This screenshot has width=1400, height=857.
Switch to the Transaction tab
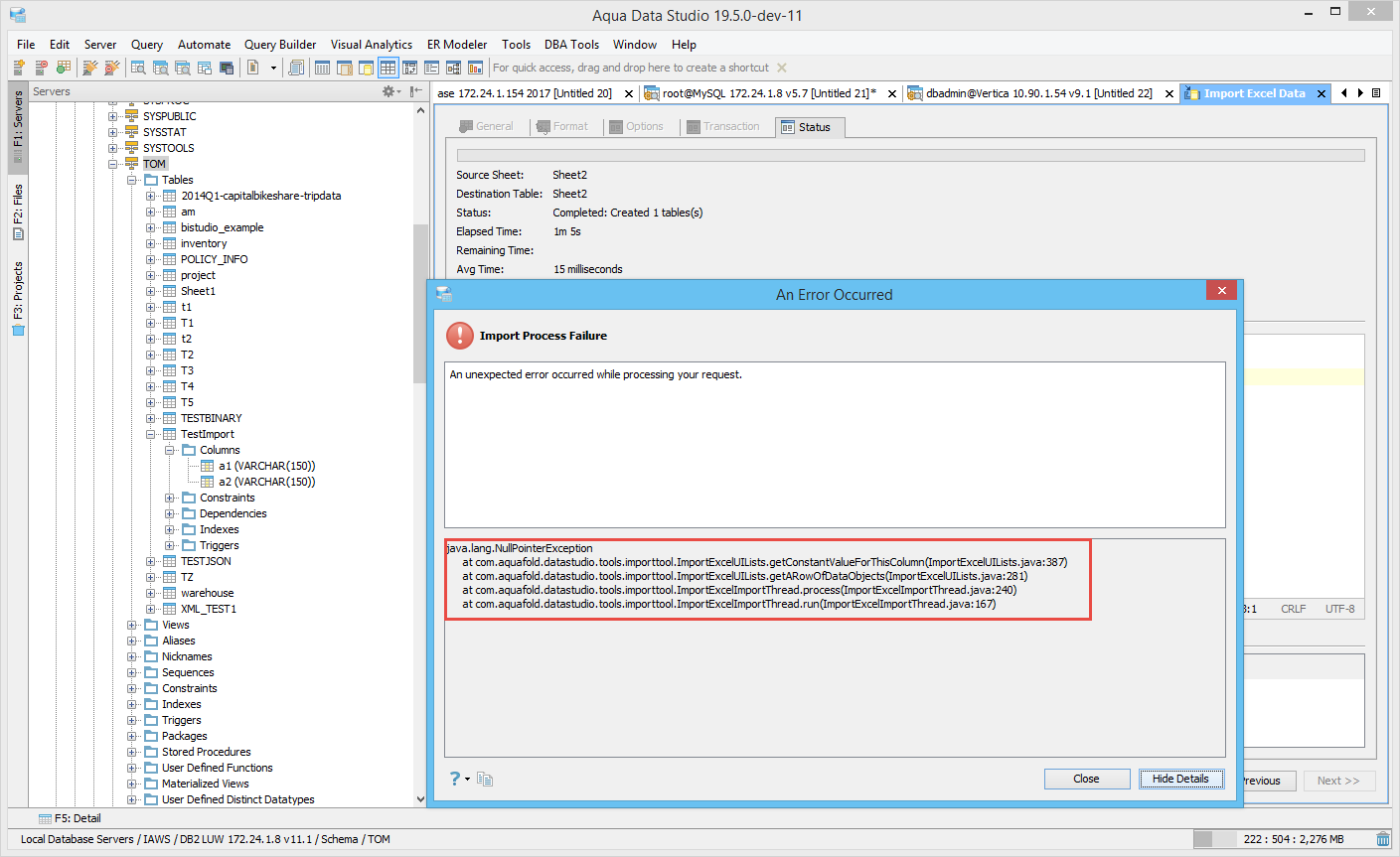(x=723, y=127)
